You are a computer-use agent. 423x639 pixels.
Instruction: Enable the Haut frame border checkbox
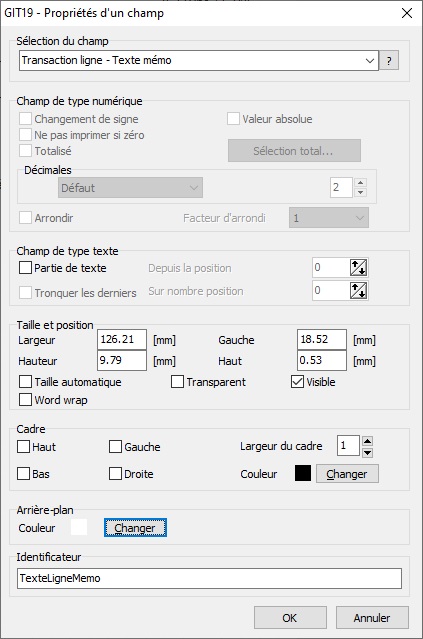[x=23, y=447]
